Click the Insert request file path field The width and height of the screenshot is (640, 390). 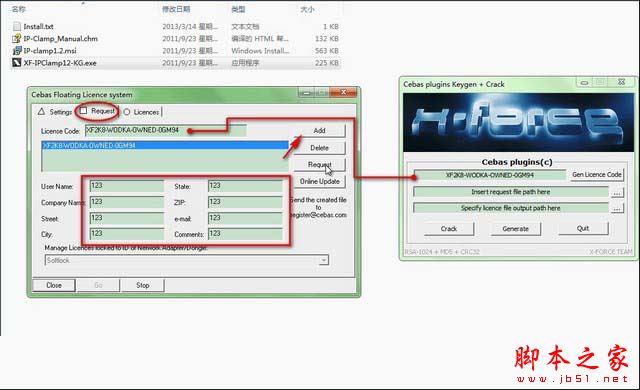pos(511,192)
